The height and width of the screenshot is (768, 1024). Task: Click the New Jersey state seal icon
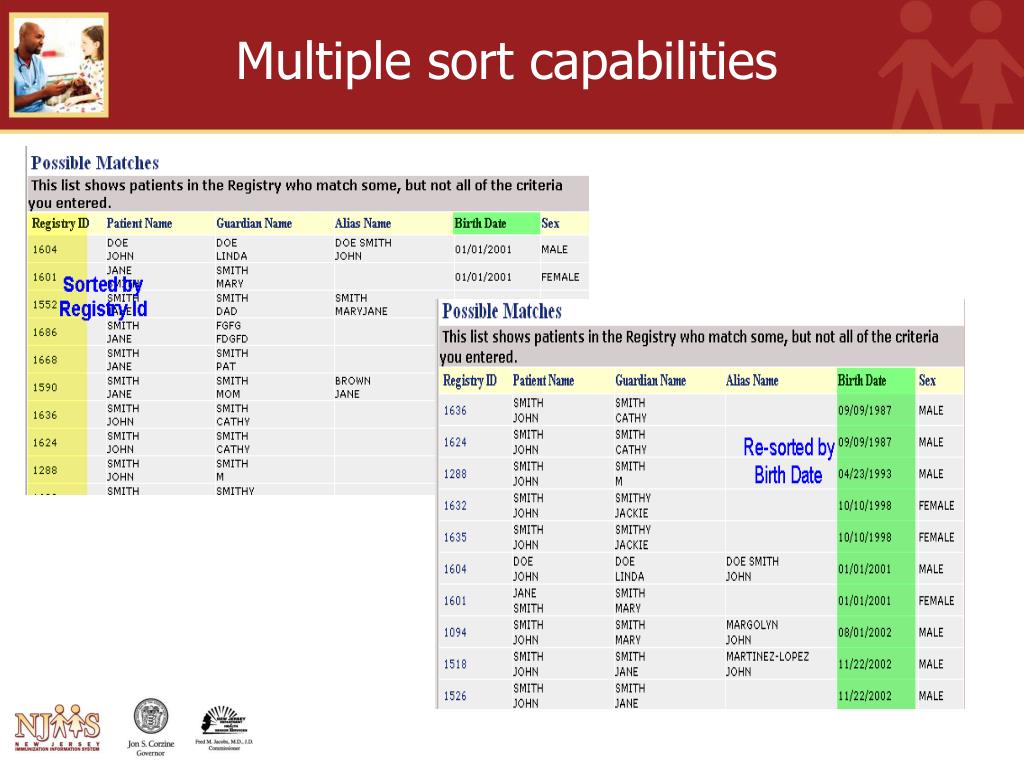tap(151, 717)
